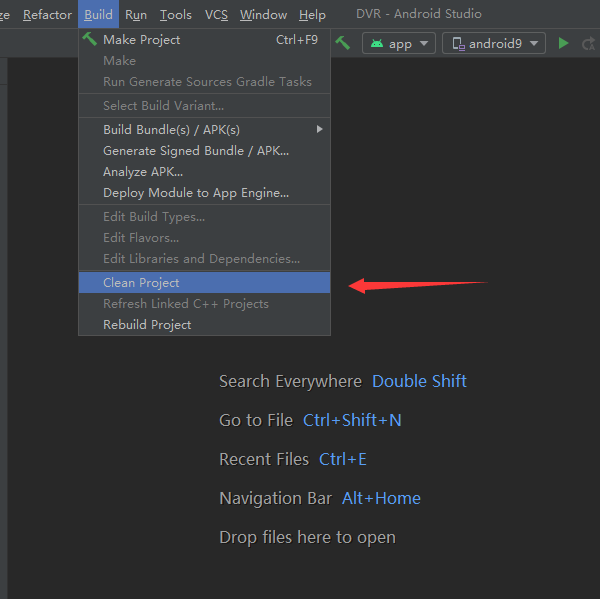Click Select Build Variant... entry

pos(204,106)
